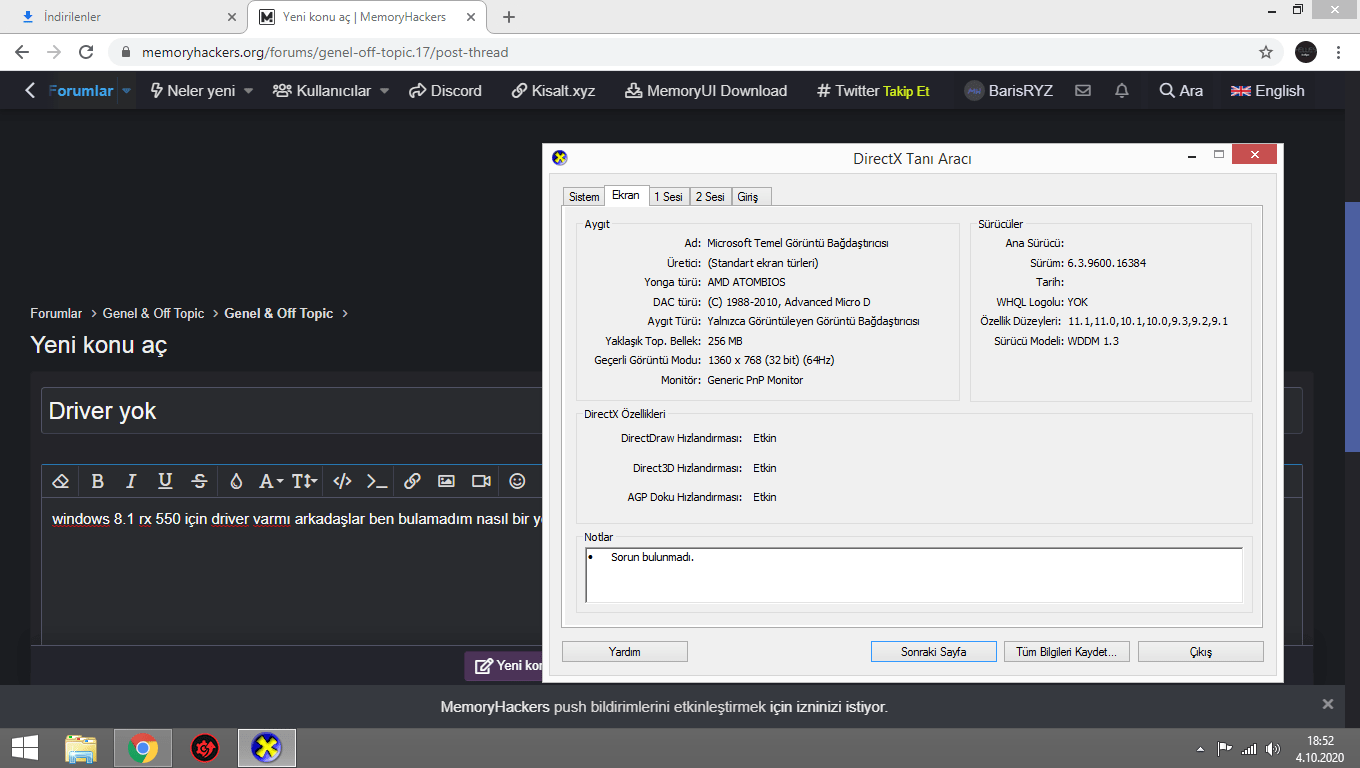Image resolution: width=1360 pixels, height=768 pixels.
Task: Insert inline code with terminal icon
Action: 377,481
